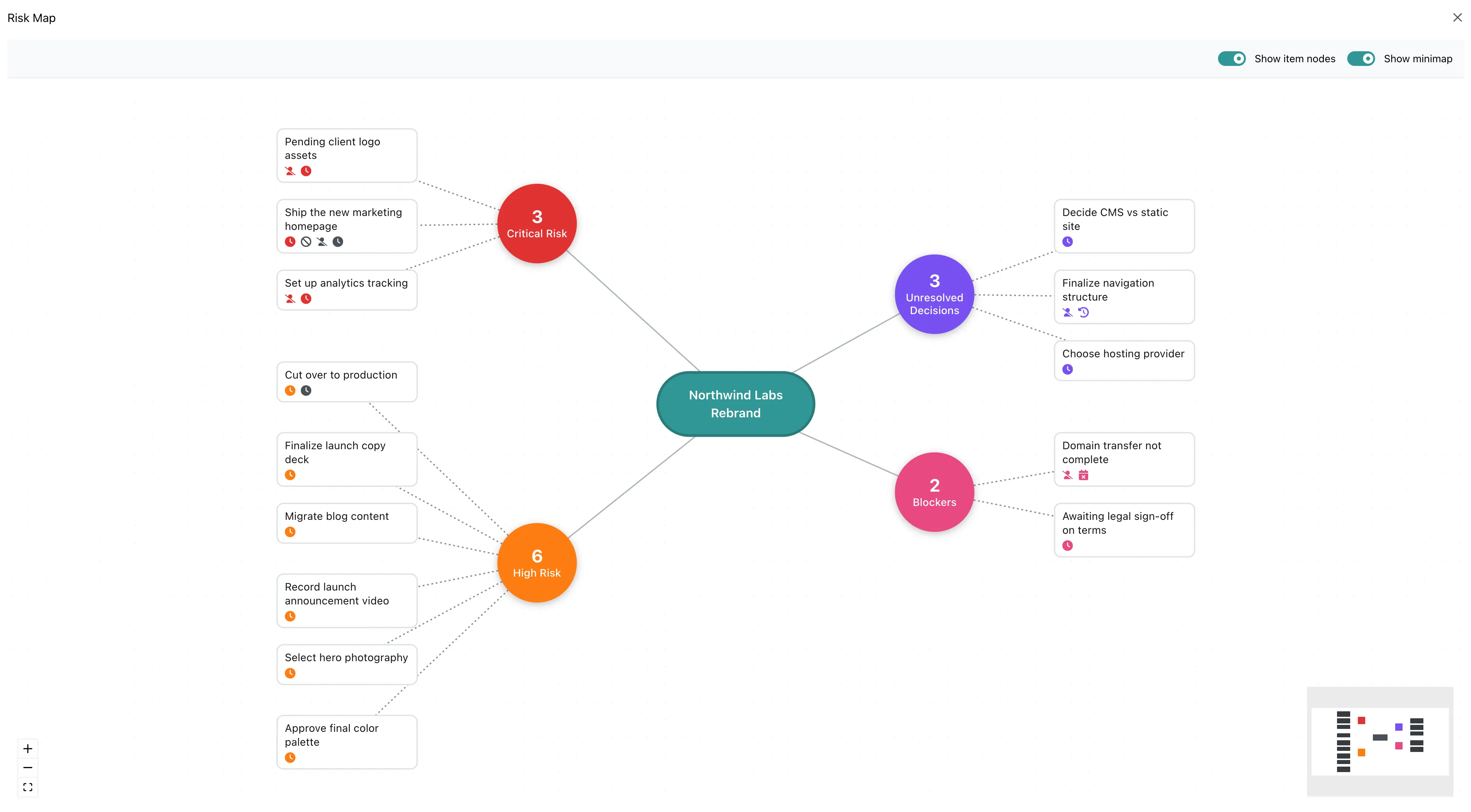The height and width of the screenshot is (812, 1471).
Task: Click orange clock icon on Select hero photography
Action: [x=290, y=673]
